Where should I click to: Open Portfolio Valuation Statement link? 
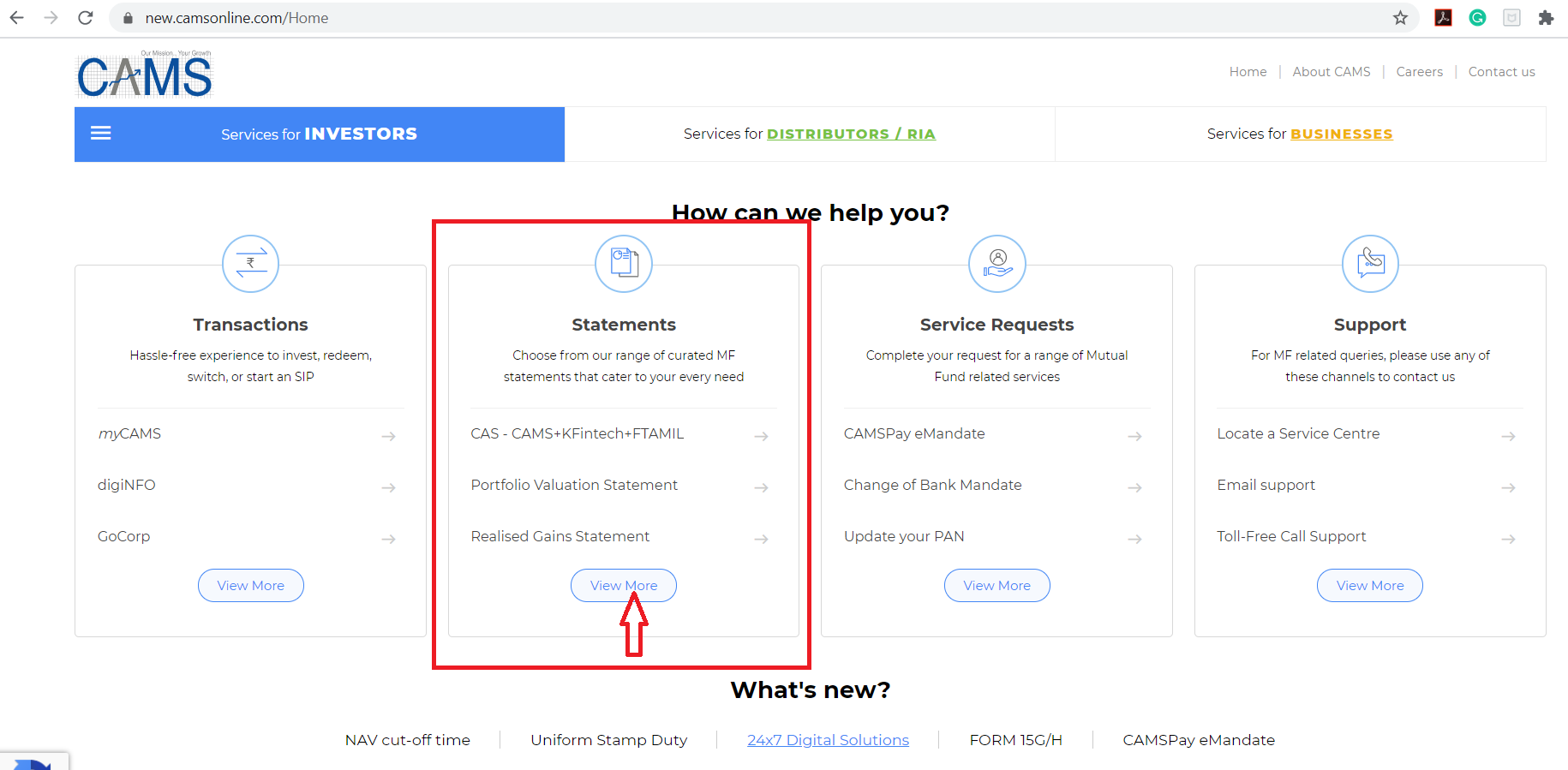tap(574, 486)
